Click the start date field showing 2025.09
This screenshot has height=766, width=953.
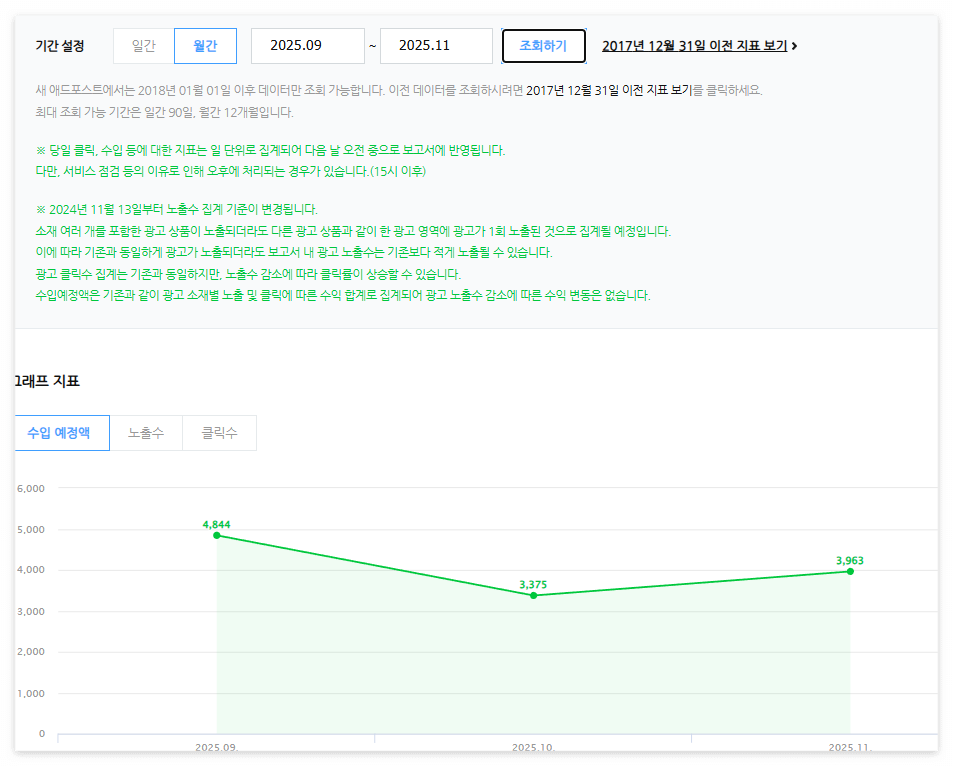[307, 46]
